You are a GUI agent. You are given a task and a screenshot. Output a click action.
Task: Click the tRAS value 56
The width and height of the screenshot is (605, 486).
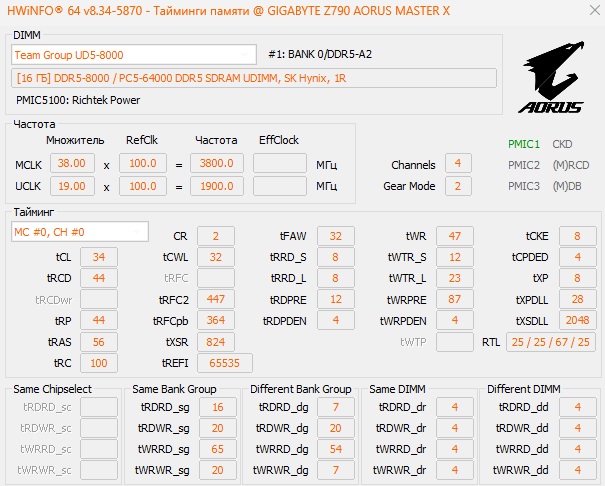tap(99, 342)
